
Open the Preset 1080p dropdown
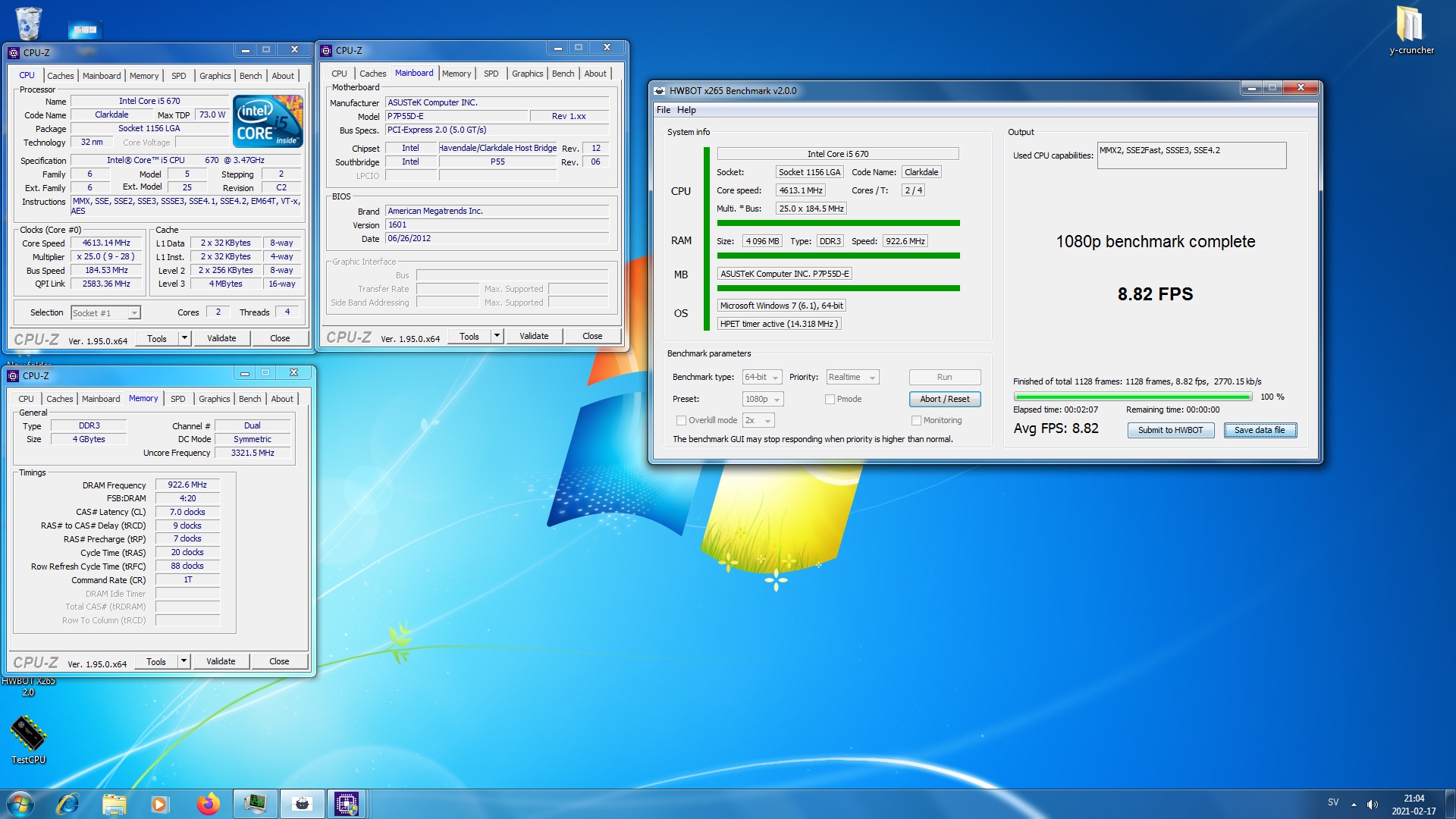click(763, 399)
